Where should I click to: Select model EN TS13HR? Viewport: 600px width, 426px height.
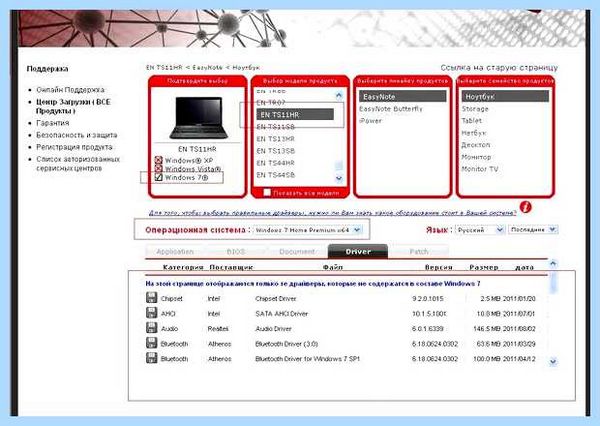pyautogui.click(x=276, y=139)
